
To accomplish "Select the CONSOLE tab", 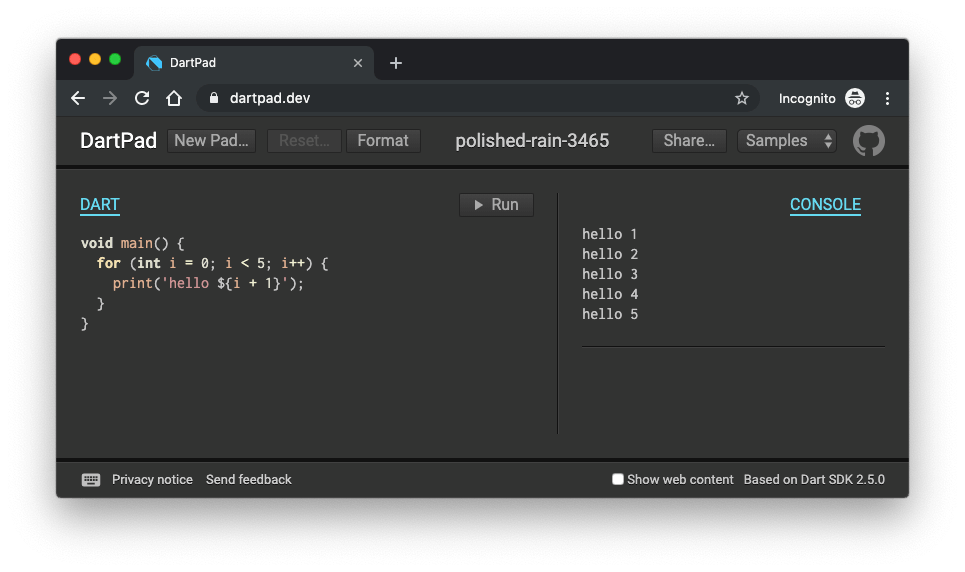I will (825, 205).
